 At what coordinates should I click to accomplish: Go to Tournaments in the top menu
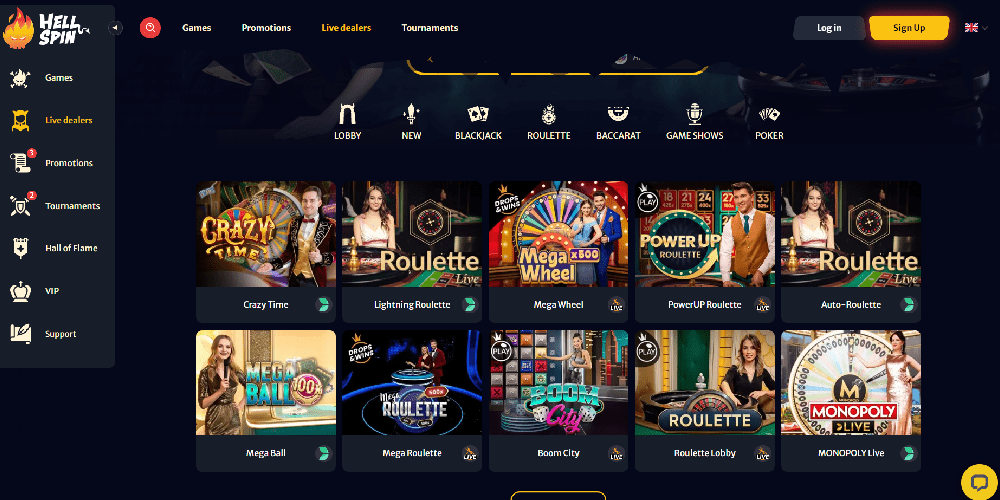[x=430, y=28]
